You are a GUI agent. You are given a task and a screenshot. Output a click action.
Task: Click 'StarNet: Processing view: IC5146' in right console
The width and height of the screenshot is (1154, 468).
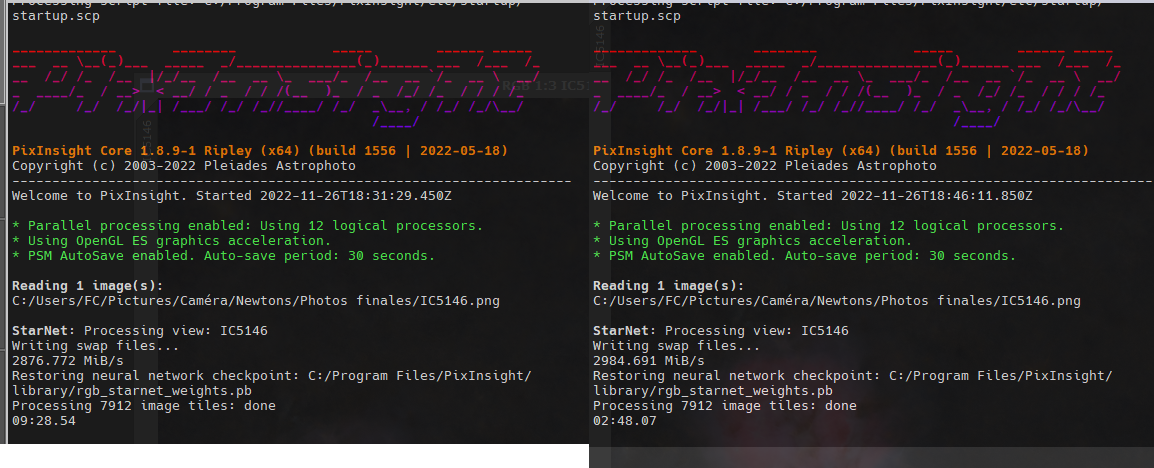tap(721, 330)
